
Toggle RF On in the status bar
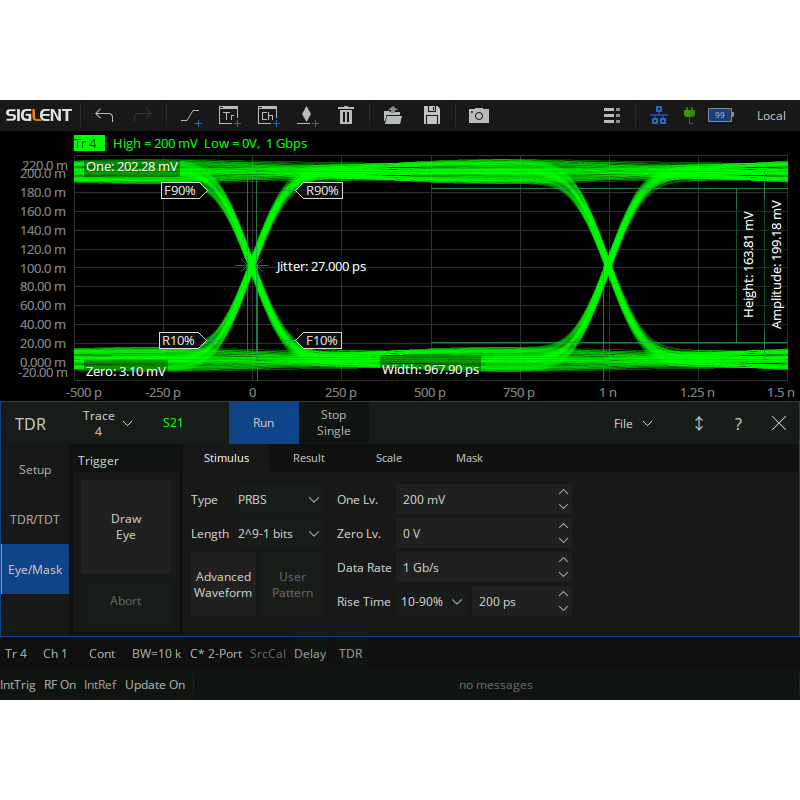click(x=60, y=685)
